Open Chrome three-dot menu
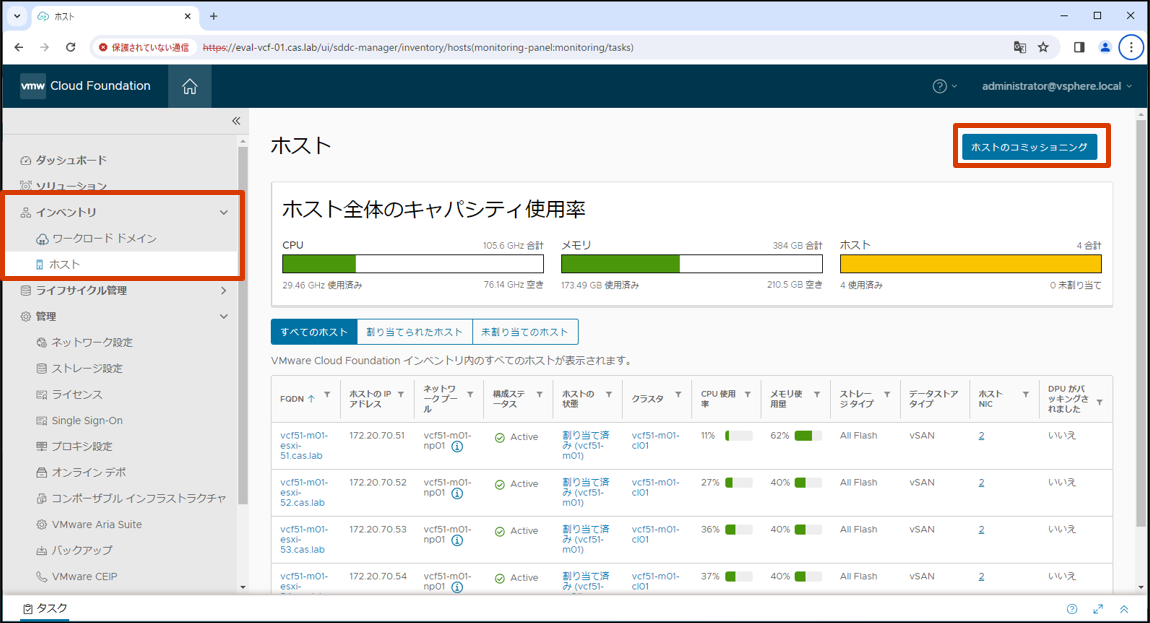The height and width of the screenshot is (623, 1150). 1131,47
